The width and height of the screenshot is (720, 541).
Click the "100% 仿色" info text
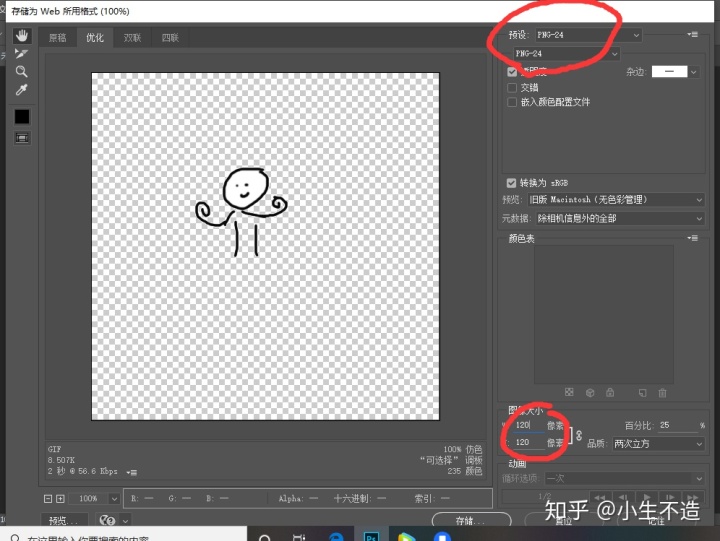[x=463, y=449]
